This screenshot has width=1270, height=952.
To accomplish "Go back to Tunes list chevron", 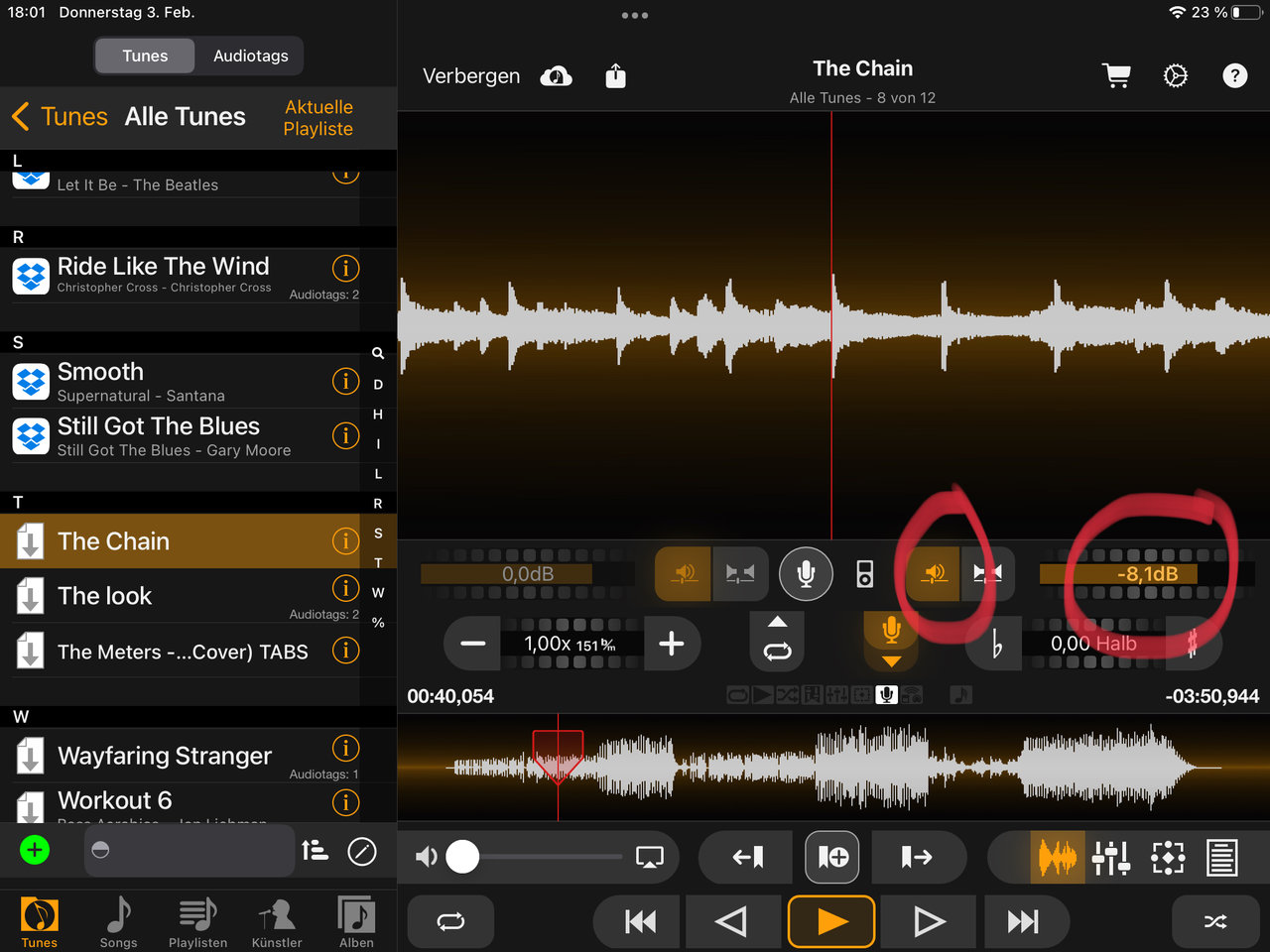I will point(21,116).
